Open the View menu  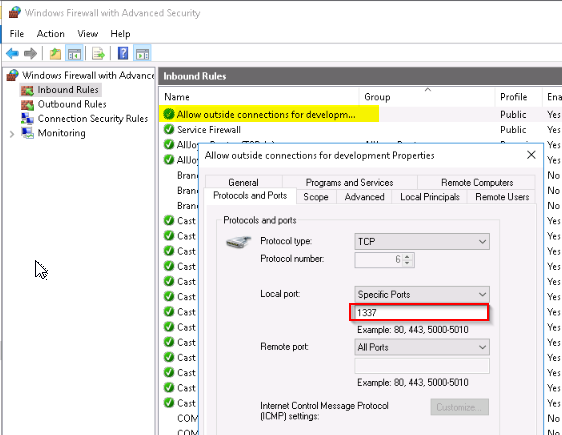click(x=88, y=34)
